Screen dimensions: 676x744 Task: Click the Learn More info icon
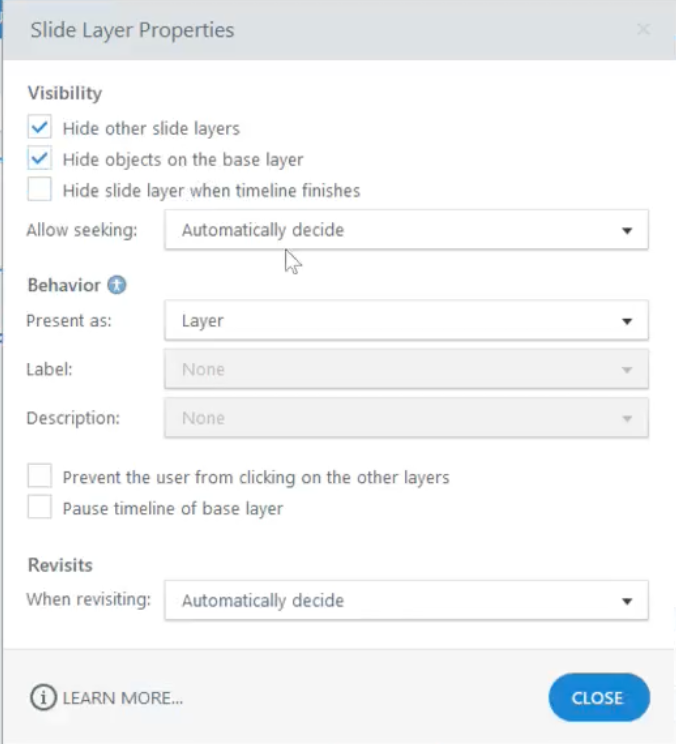point(44,697)
